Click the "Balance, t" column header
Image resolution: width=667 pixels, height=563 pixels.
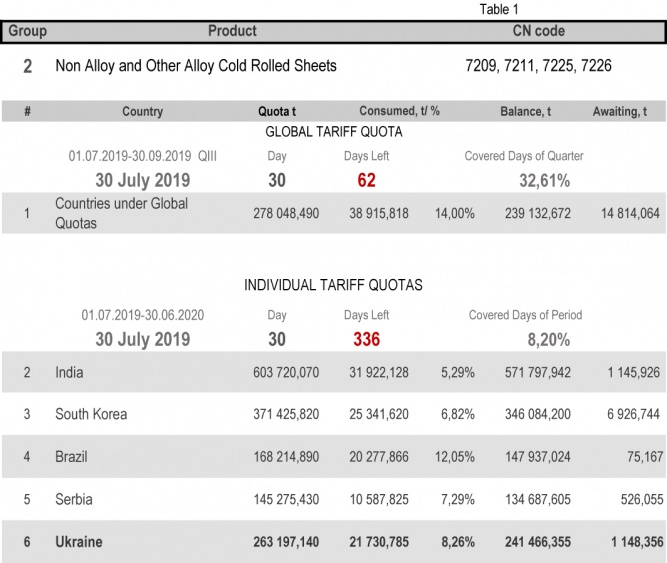(x=525, y=111)
